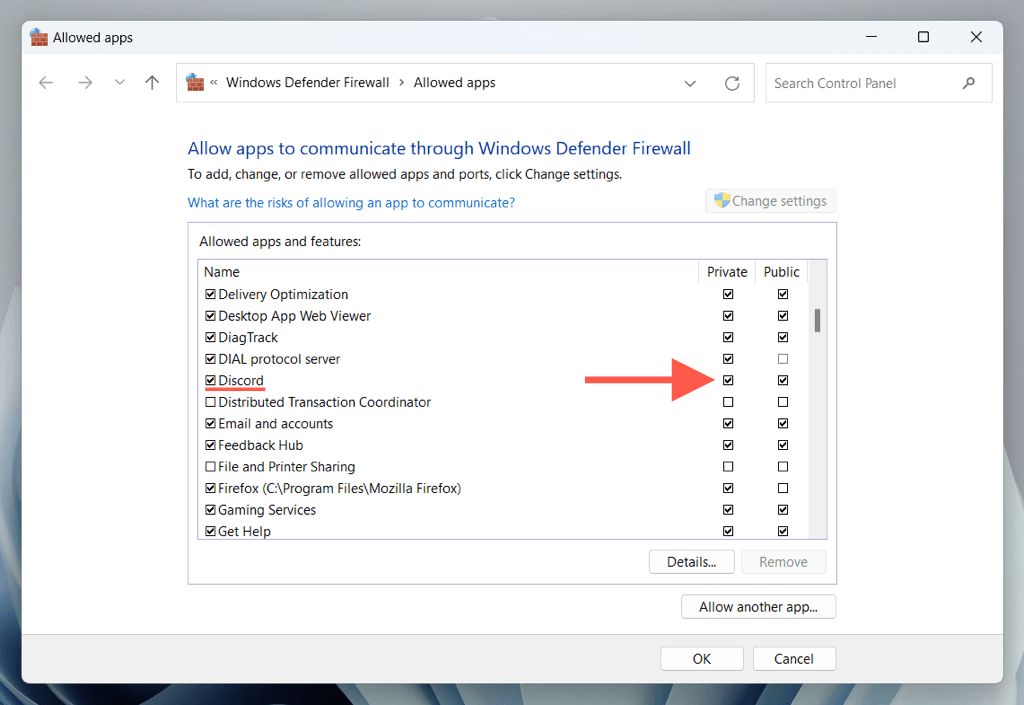
Task: Check the File and Printer Sharing box
Action: 210,467
